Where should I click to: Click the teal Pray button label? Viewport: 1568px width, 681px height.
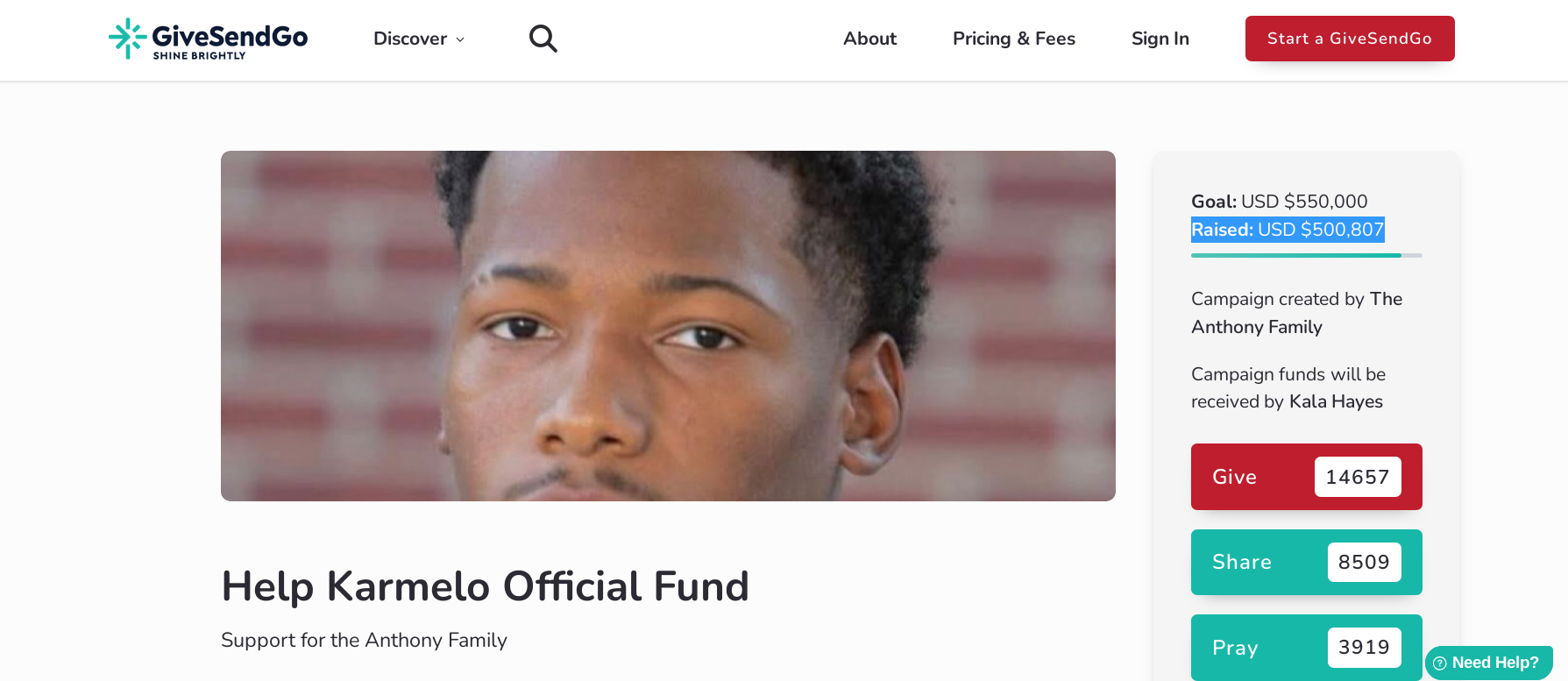pos(1234,648)
